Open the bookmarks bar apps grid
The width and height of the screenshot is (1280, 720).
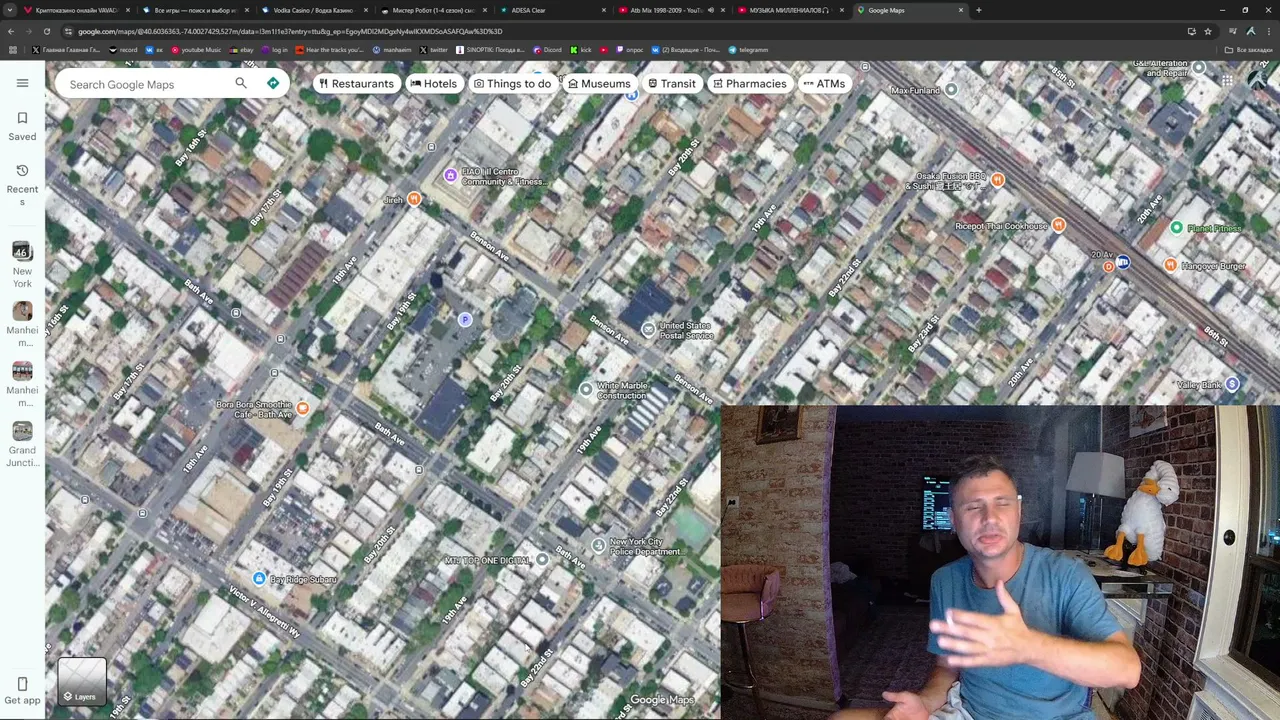pos(12,50)
